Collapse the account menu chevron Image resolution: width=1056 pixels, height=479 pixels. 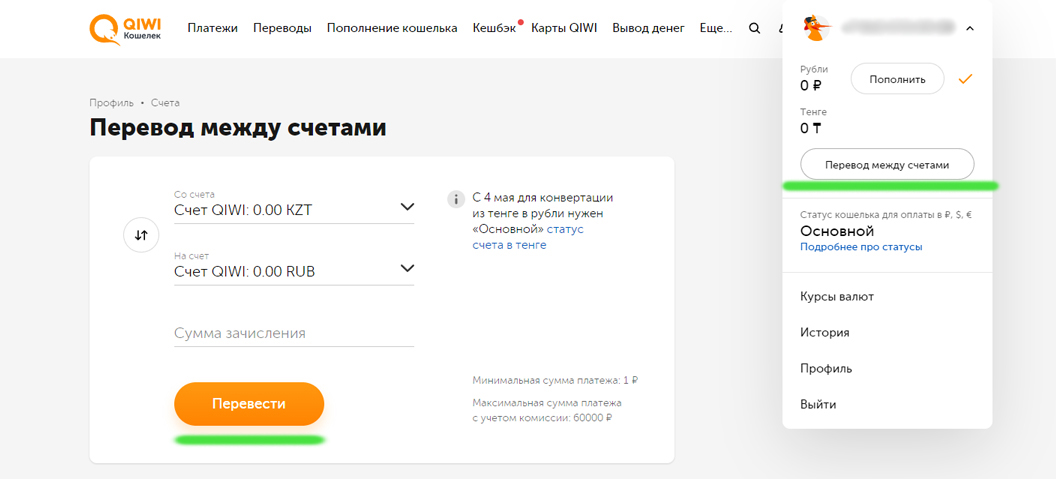[970, 28]
